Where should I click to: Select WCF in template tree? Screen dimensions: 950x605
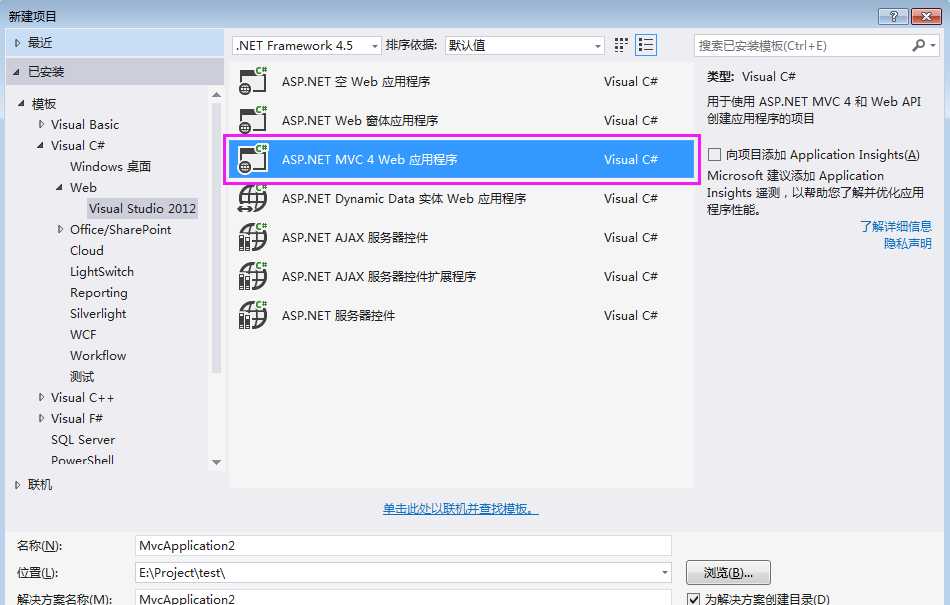click(x=83, y=335)
